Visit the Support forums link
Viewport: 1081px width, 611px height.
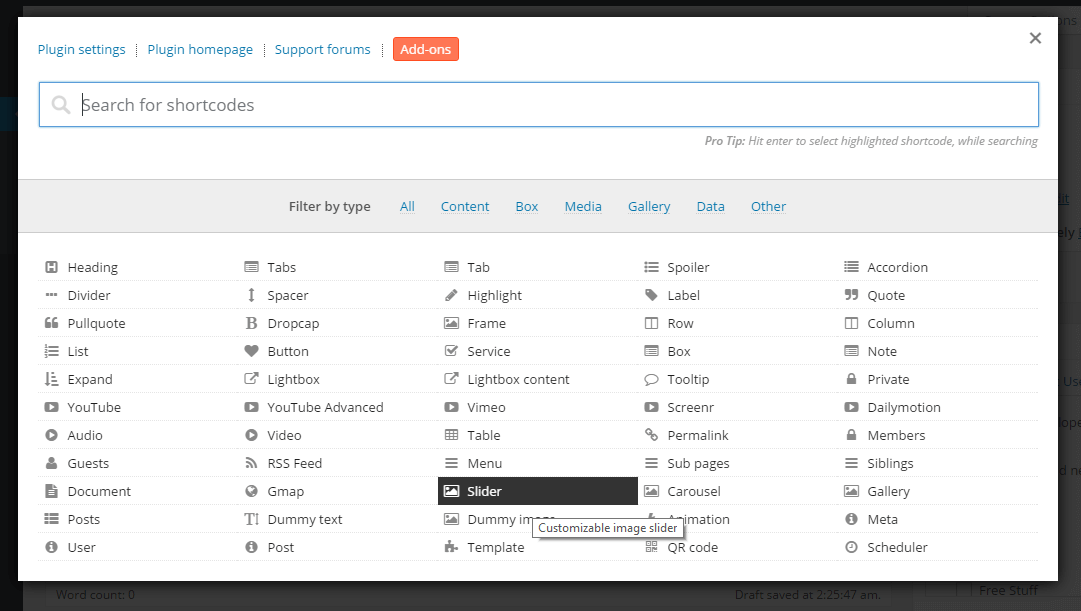(322, 48)
